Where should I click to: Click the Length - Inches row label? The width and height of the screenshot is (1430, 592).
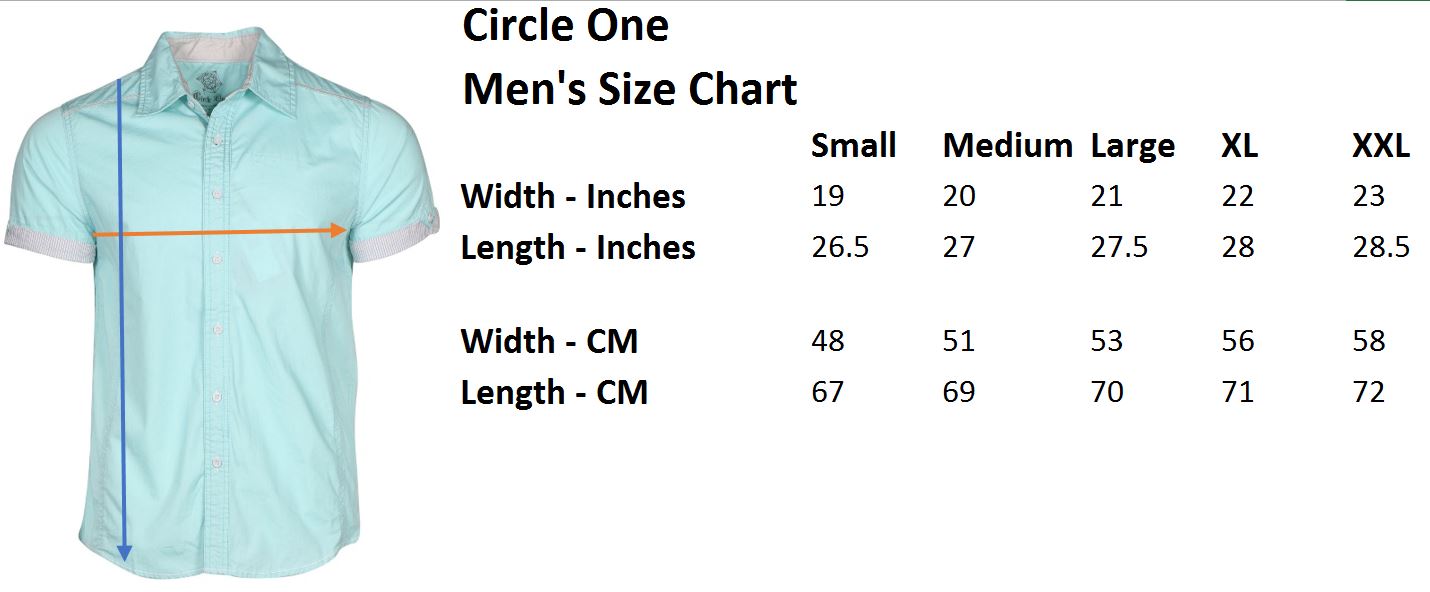(x=578, y=247)
